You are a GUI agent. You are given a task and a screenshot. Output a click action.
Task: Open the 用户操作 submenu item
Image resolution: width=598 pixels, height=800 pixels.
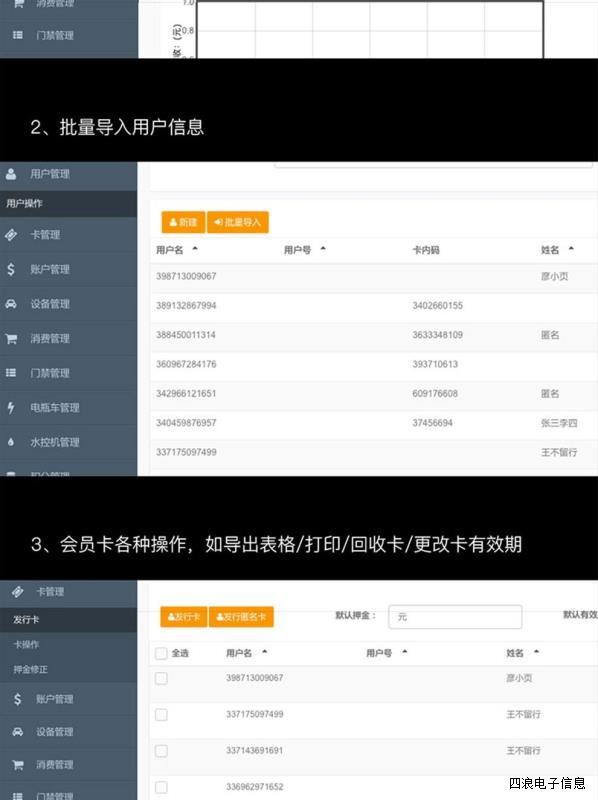point(68,204)
